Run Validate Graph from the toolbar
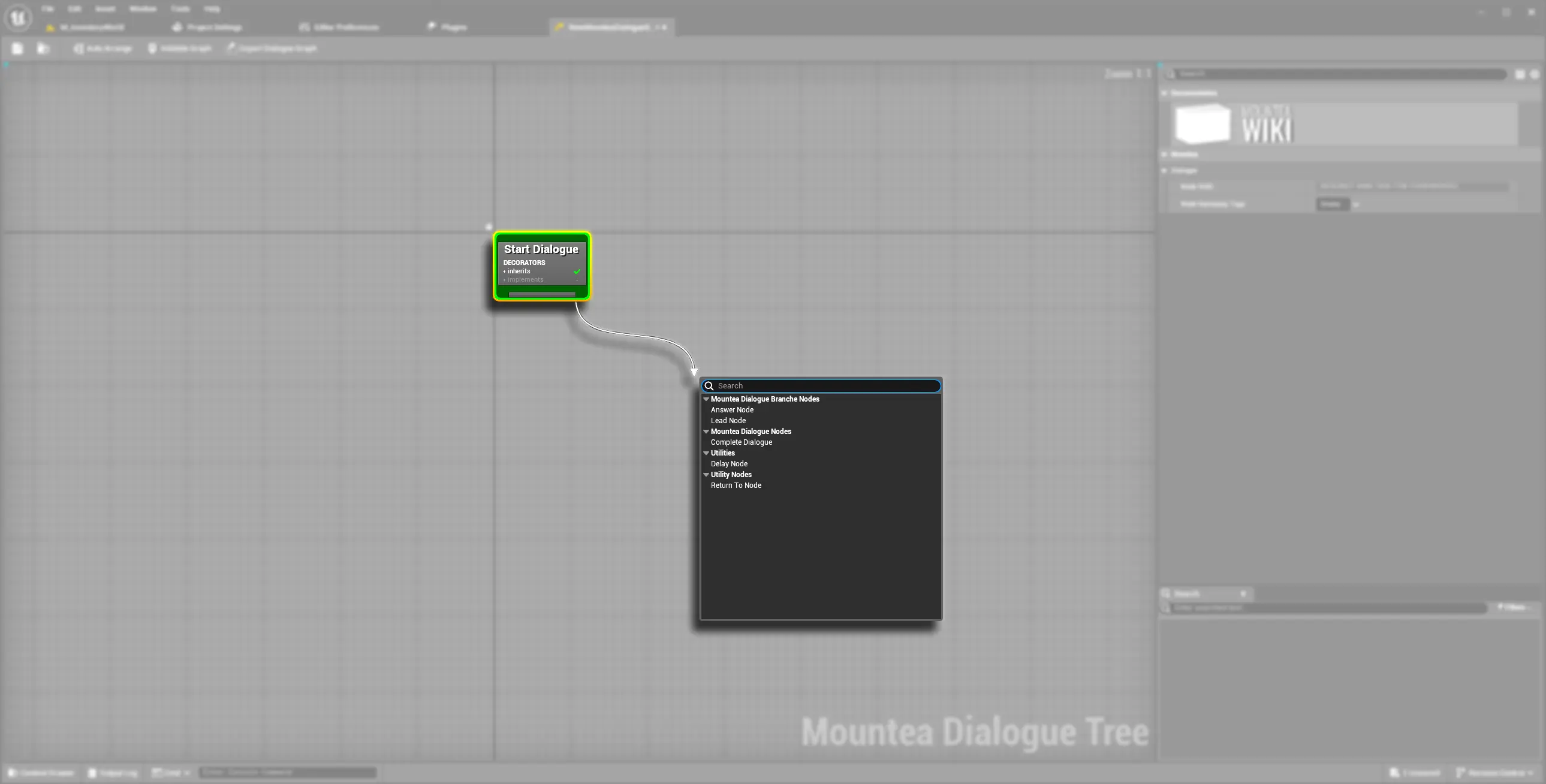 point(179,49)
